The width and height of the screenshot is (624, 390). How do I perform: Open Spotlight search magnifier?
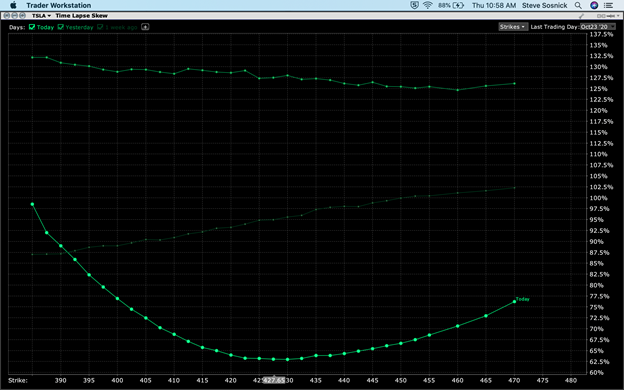578,5
